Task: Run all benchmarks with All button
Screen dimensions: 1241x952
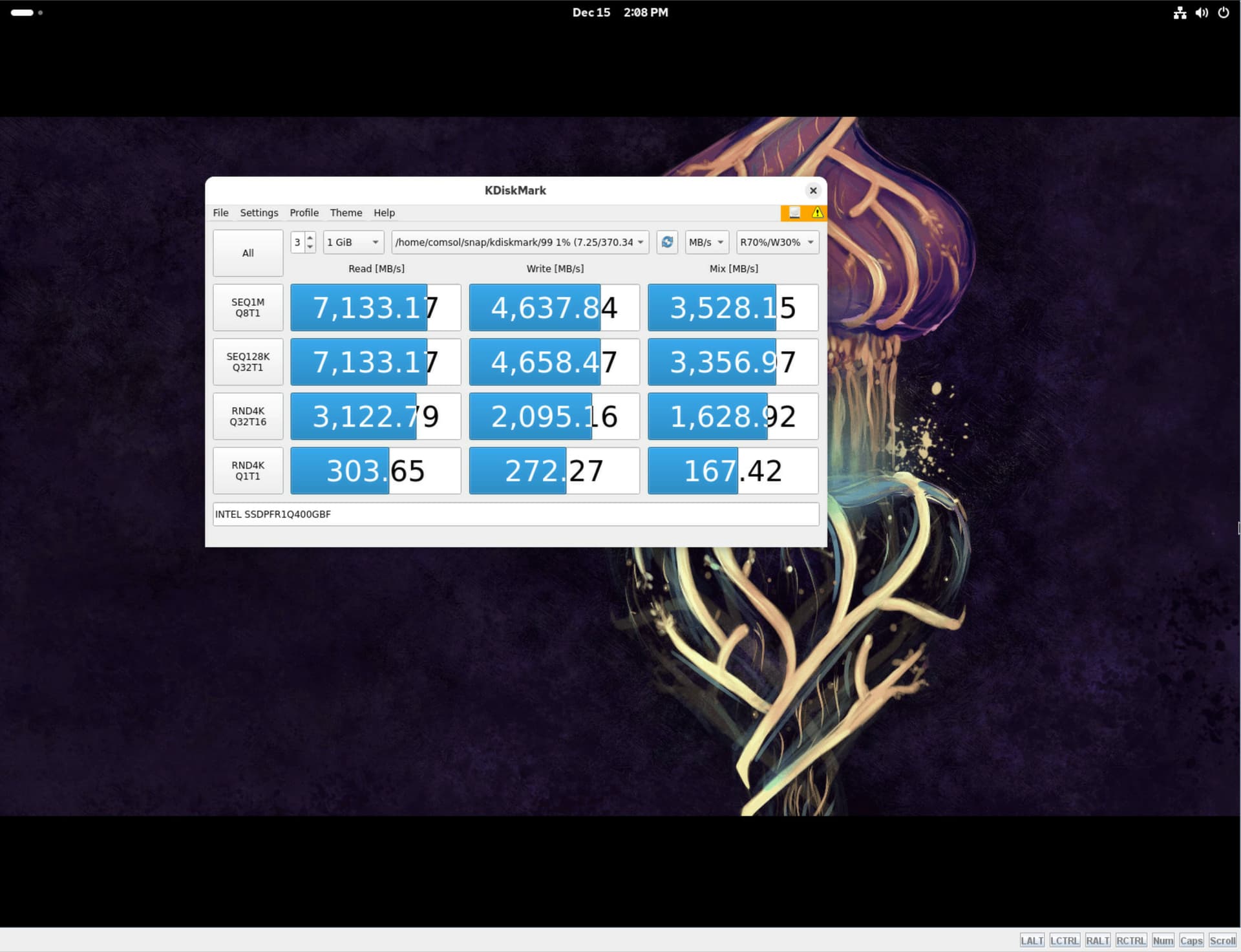Action: [248, 253]
